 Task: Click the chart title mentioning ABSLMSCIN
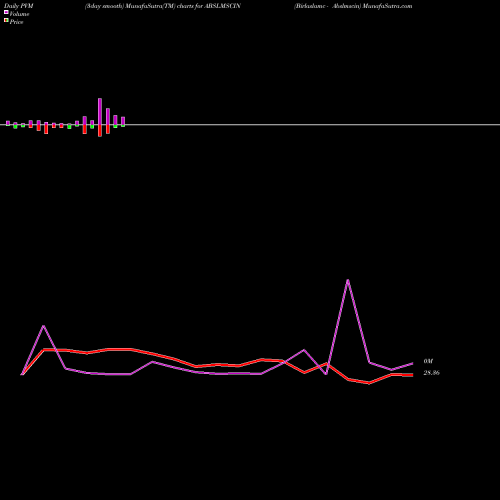163,6
